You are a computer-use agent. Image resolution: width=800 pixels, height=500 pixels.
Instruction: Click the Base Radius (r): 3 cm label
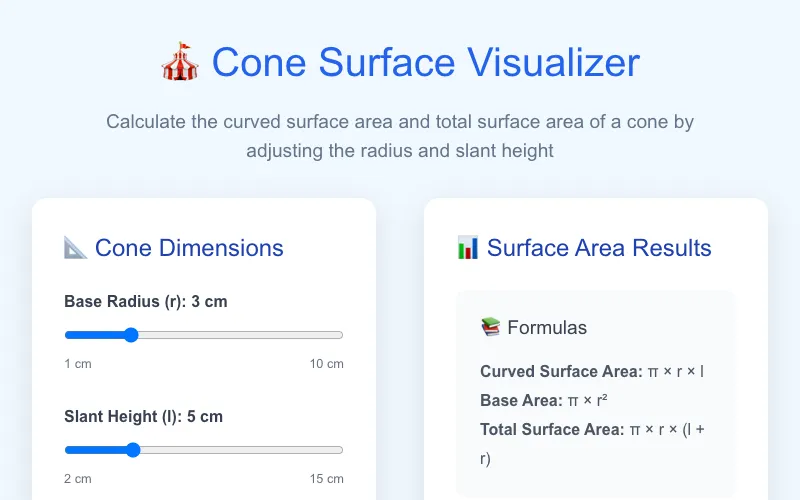point(146,302)
